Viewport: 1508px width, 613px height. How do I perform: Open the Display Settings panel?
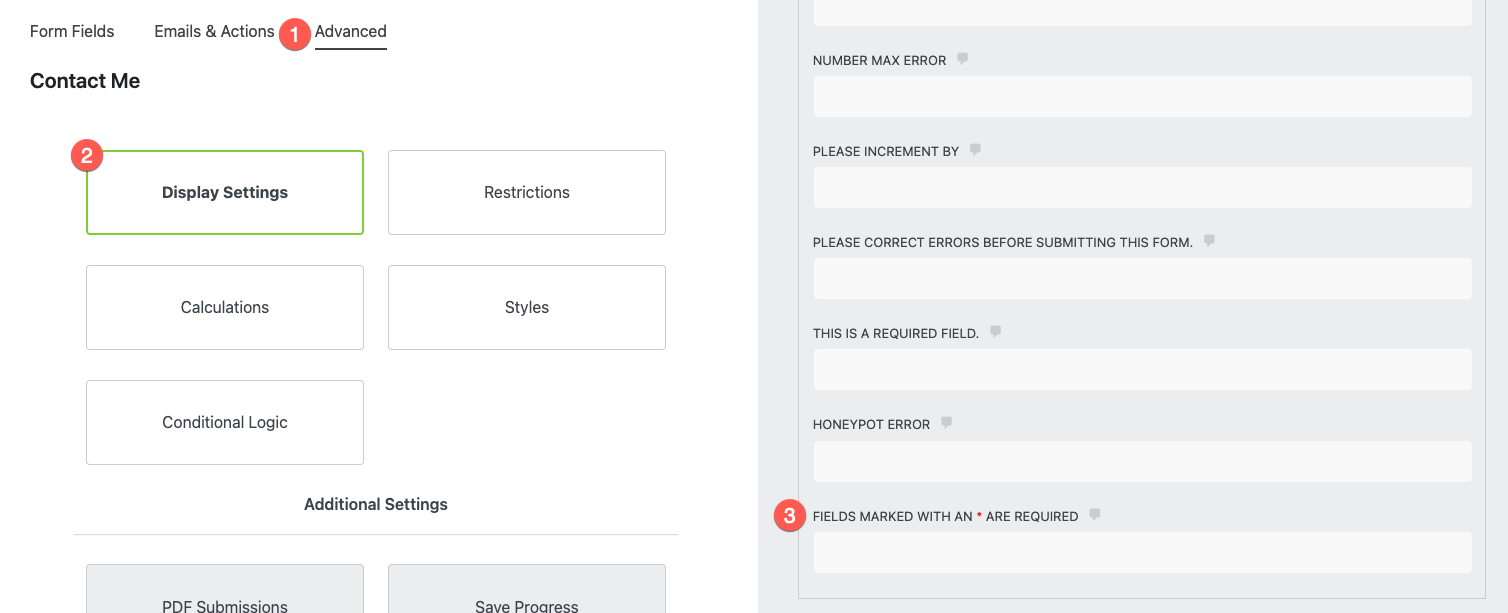(225, 193)
